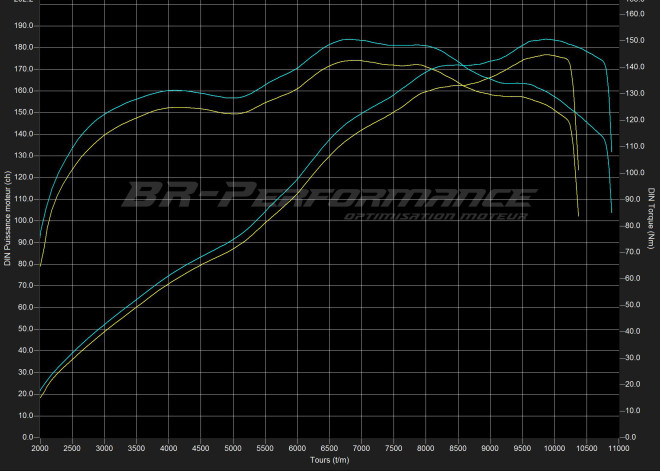Image resolution: width=660 pixels, height=471 pixels.
Task: Click the 4000 tick on the RPM axis
Action: 168,449
